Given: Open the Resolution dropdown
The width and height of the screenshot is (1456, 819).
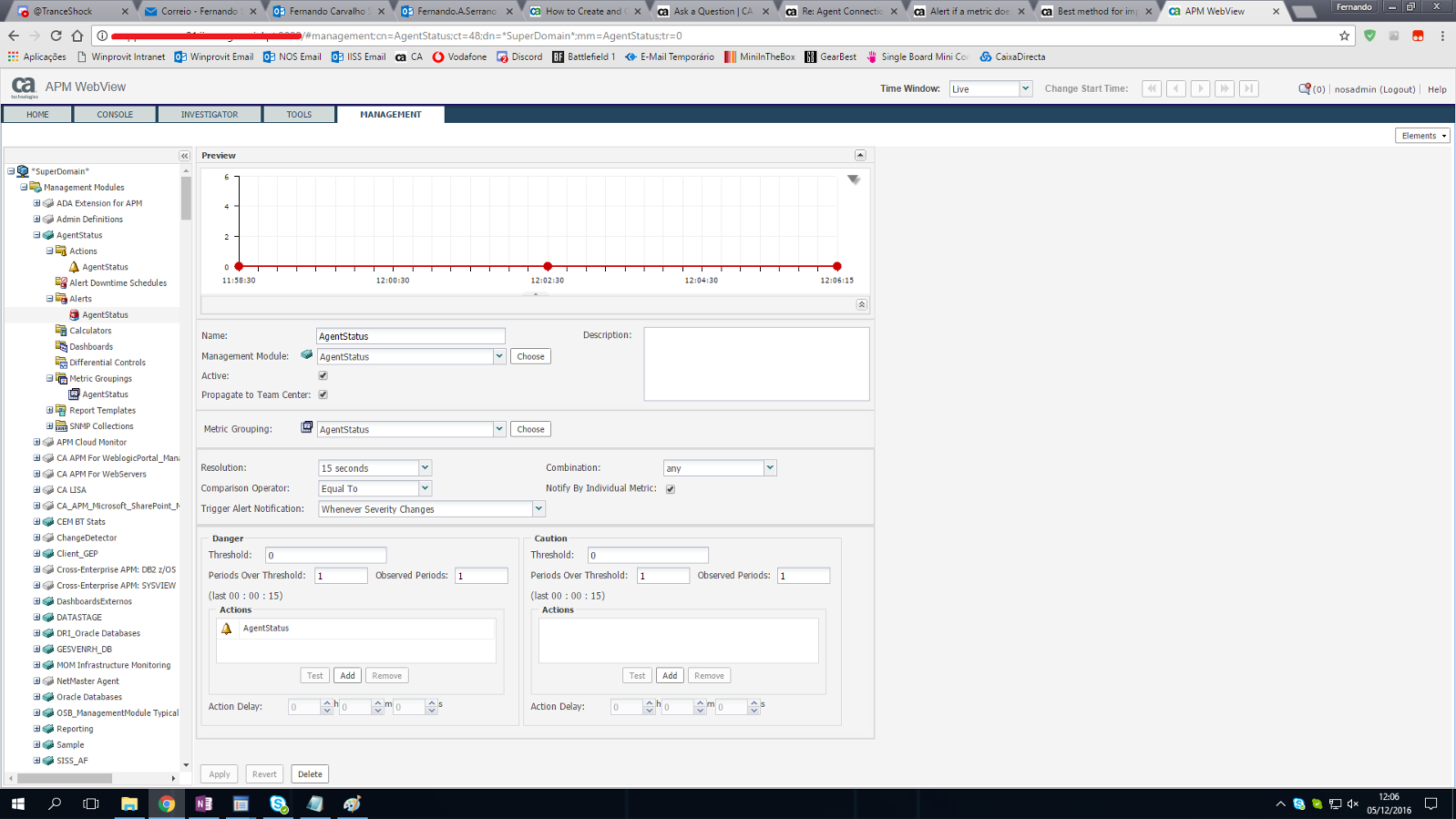Looking at the screenshot, I should click(x=425, y=467).
